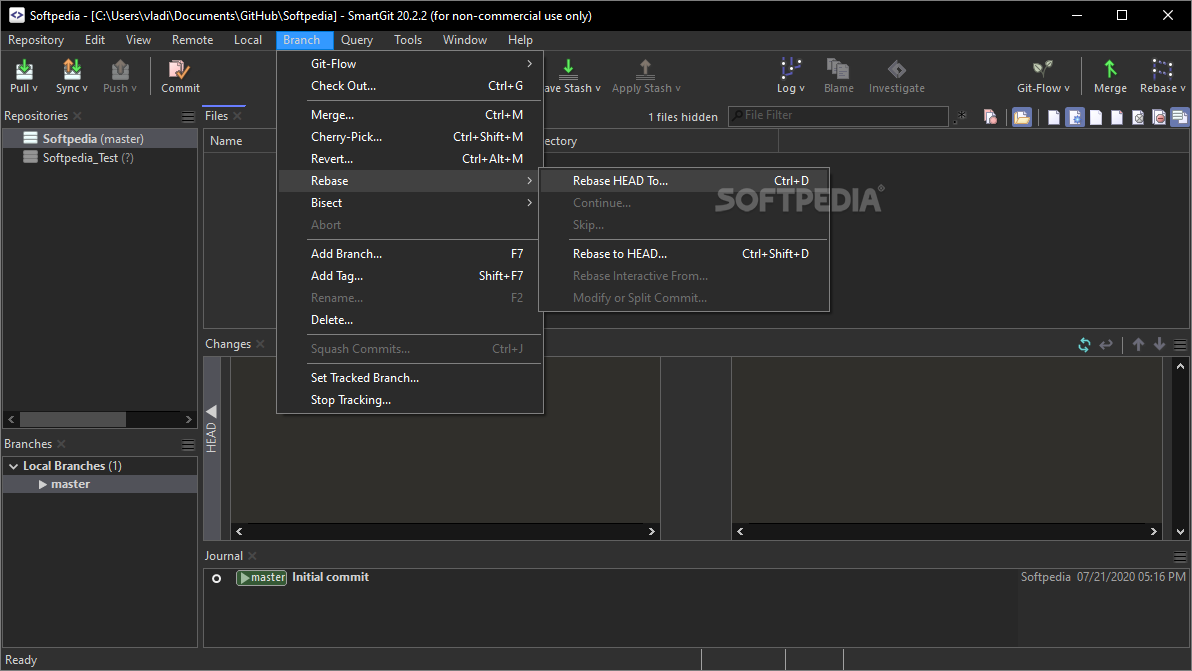
Task: Open the Query menu
Action: (x=357, y=40)
